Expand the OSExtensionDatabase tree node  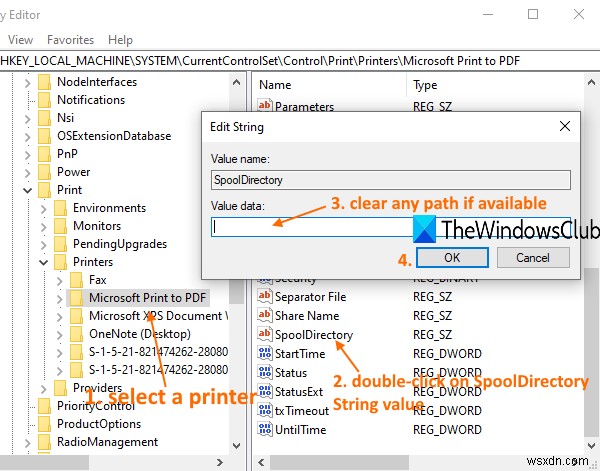pos(28,137)
